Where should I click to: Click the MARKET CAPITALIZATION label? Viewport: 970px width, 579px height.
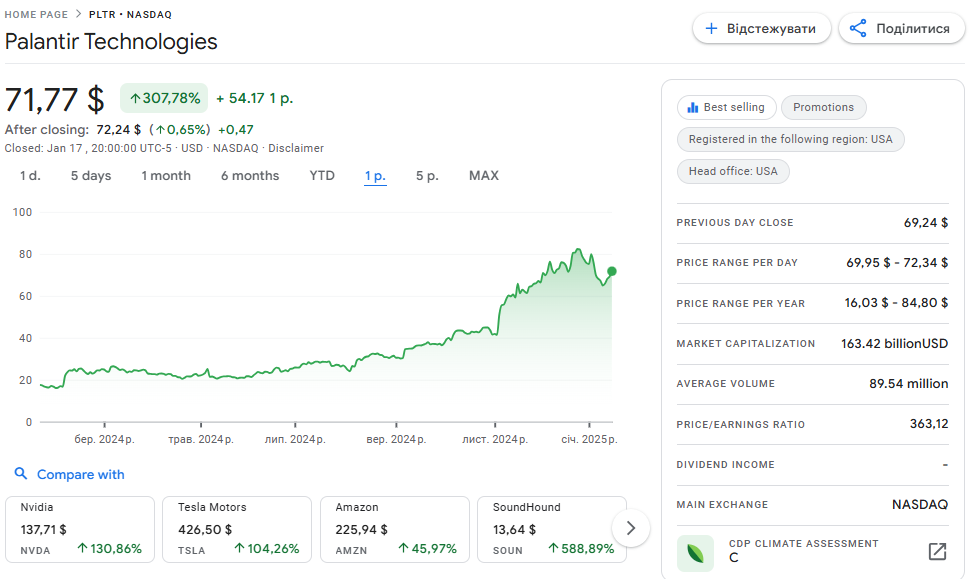click(745, 344)
